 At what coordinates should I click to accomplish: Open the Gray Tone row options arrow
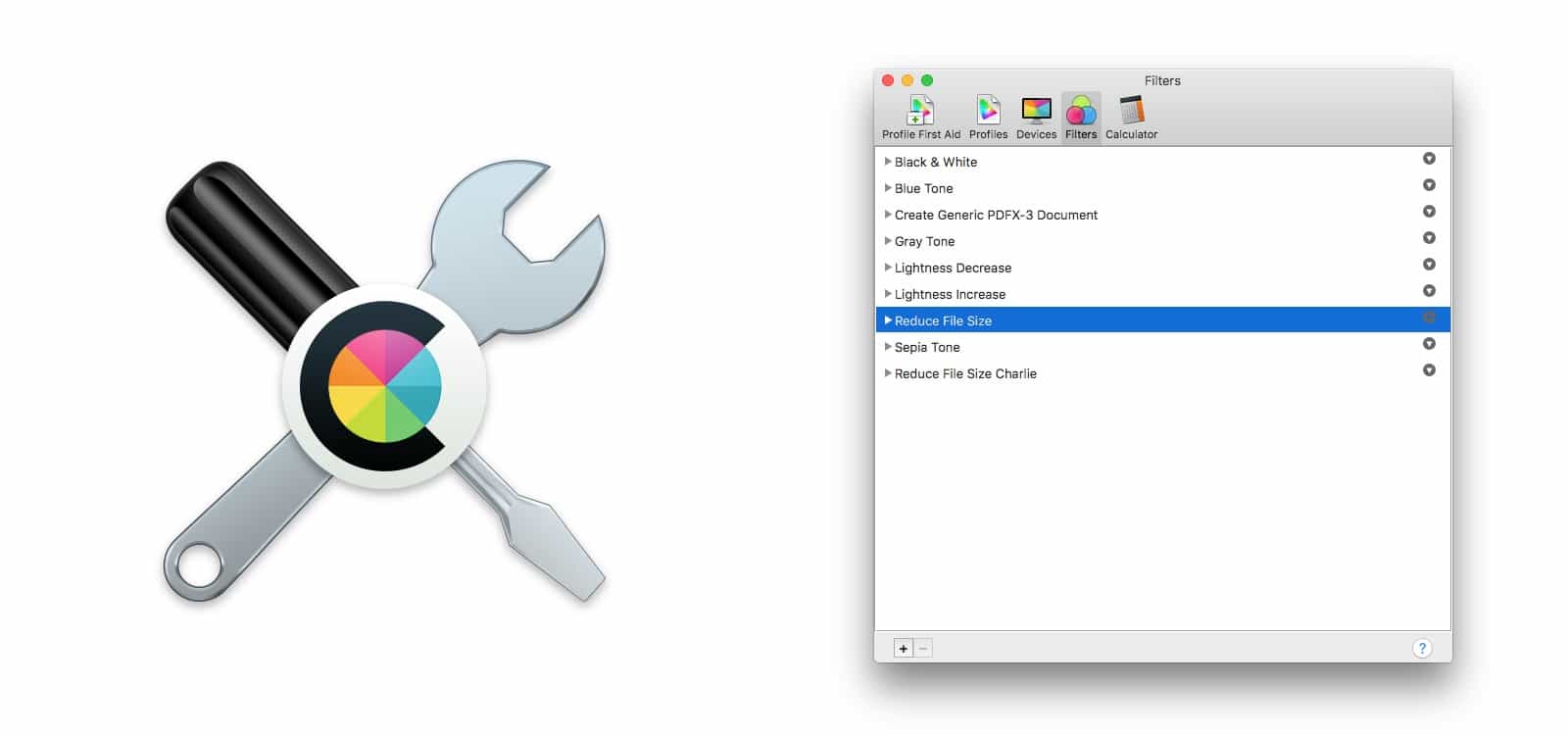click(1429, 238)
